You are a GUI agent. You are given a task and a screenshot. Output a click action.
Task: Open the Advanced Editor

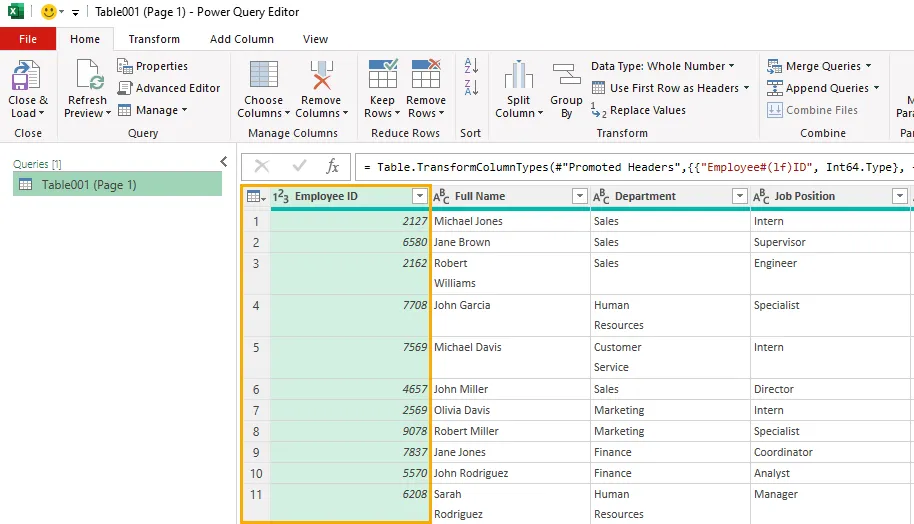[x=168, y=88]
